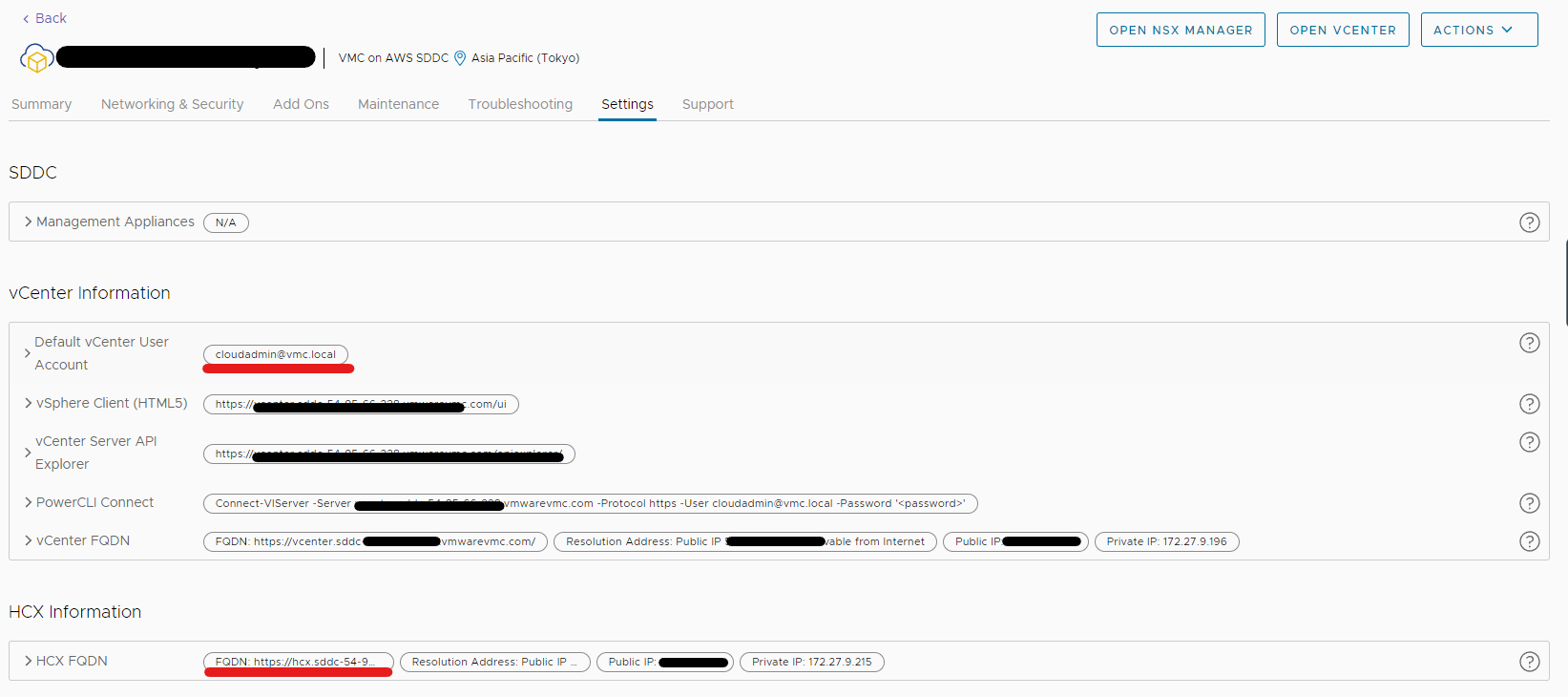
Task: Switch to Networking & Security tab
Action: click(172, 104)
